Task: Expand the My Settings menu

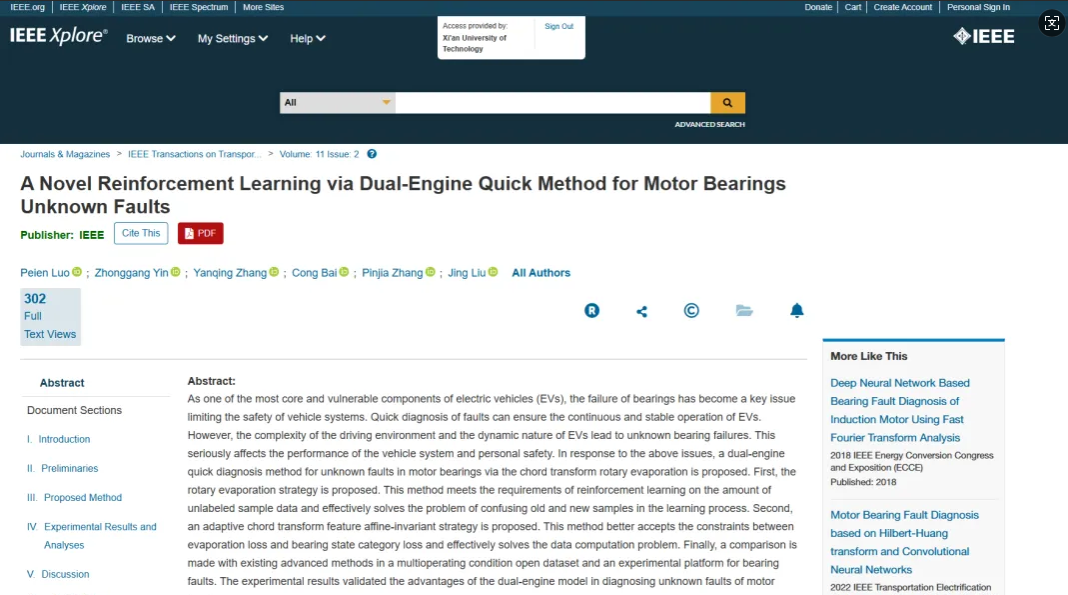Action: click(233, 38)
